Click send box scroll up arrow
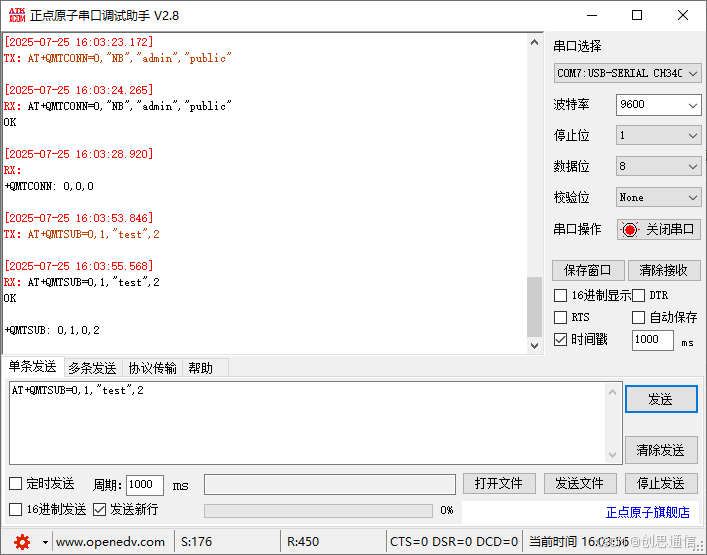The image size is (707, 555). coord(612,392)
